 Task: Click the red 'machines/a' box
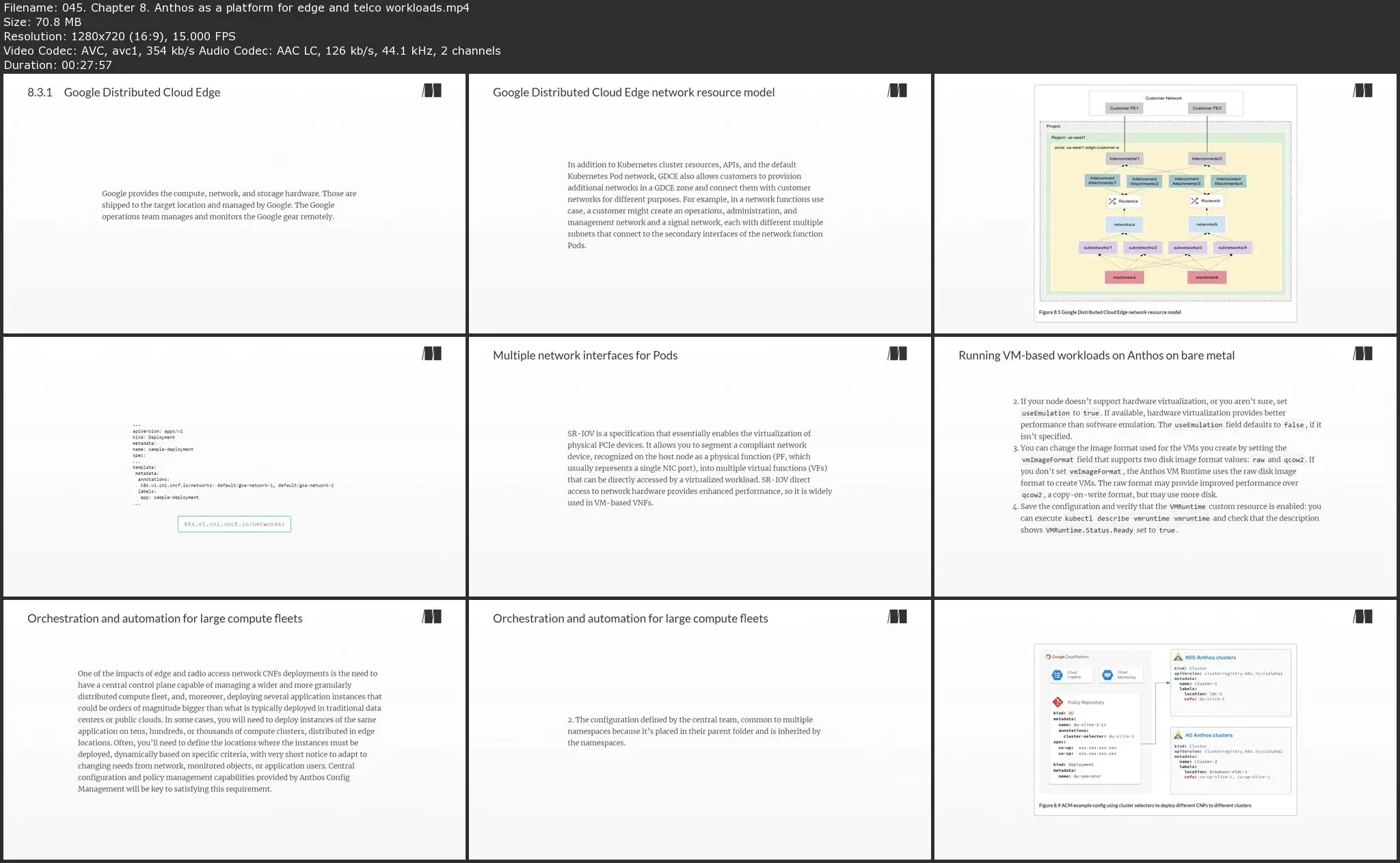pos(1124,277)
